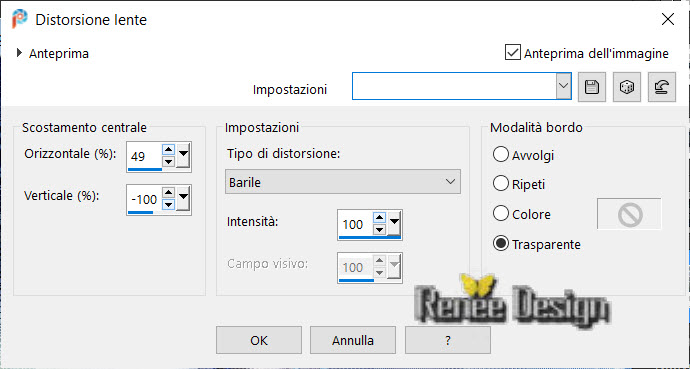Screen dimensions: 690x369
Task: Click the save preset floppy disk icon
Action: click(x=592, y=87)
